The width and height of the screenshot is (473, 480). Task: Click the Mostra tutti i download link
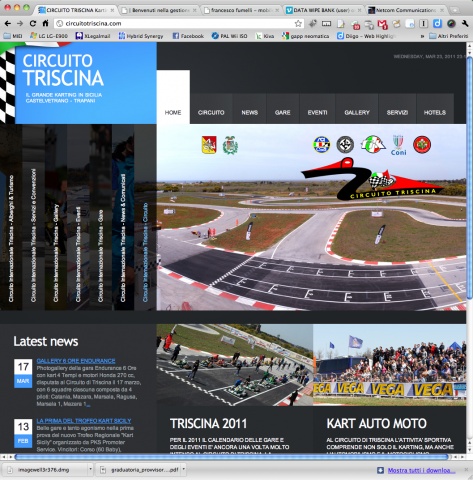point(421,470)
